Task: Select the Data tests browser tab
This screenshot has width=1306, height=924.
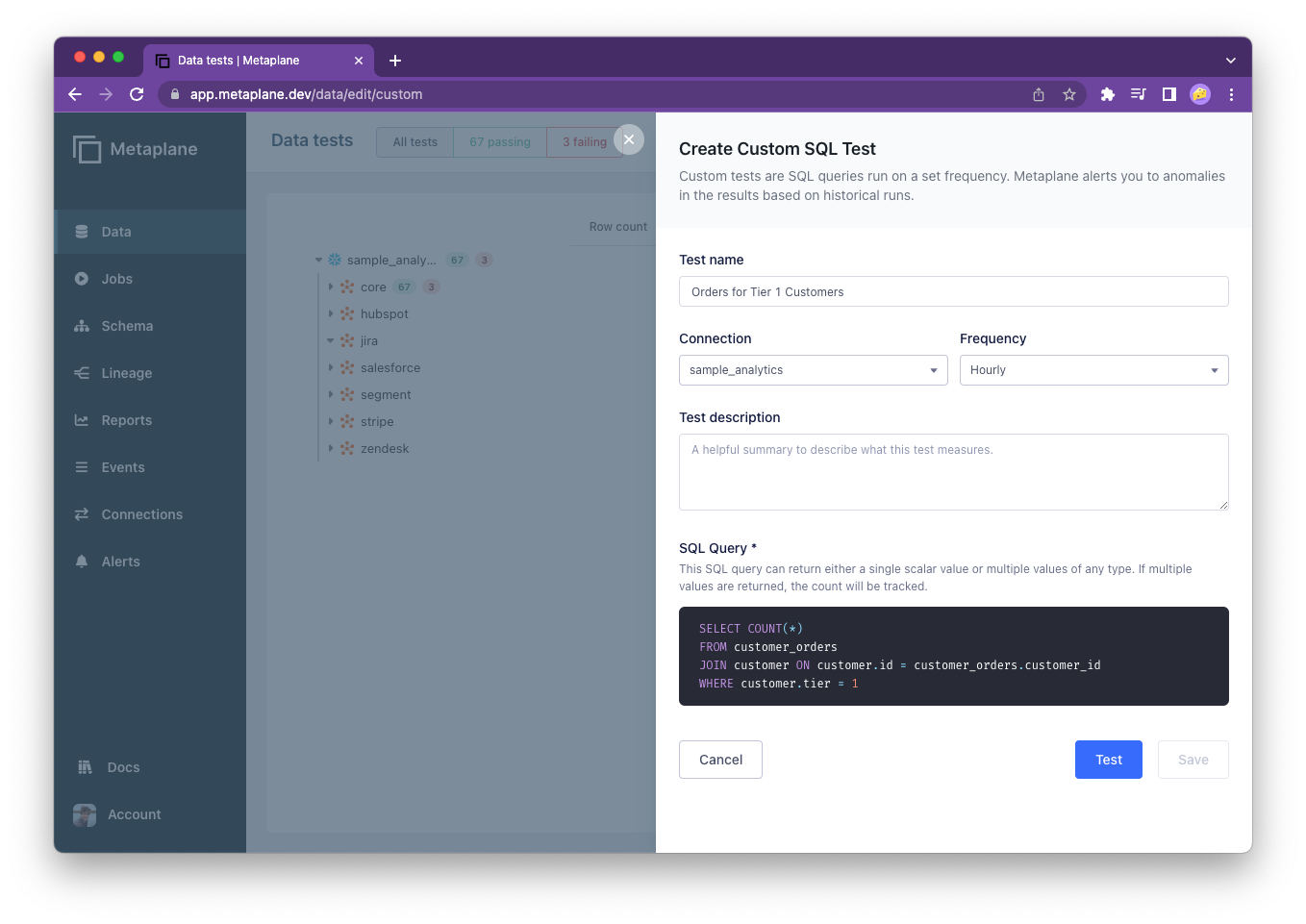Action: click(259, 61)
